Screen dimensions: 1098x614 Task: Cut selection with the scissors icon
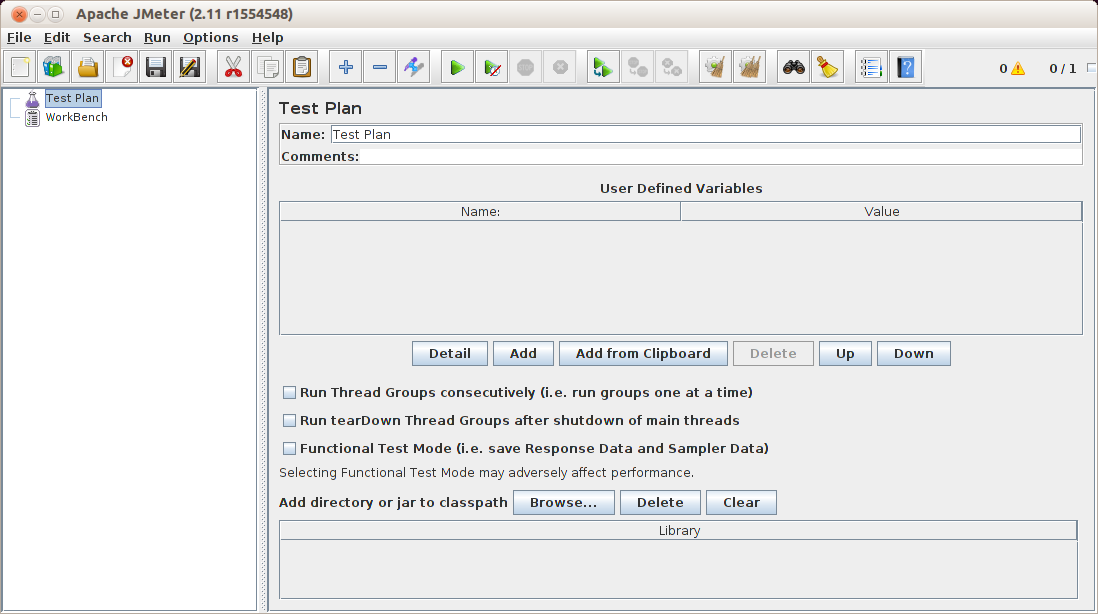233,67
